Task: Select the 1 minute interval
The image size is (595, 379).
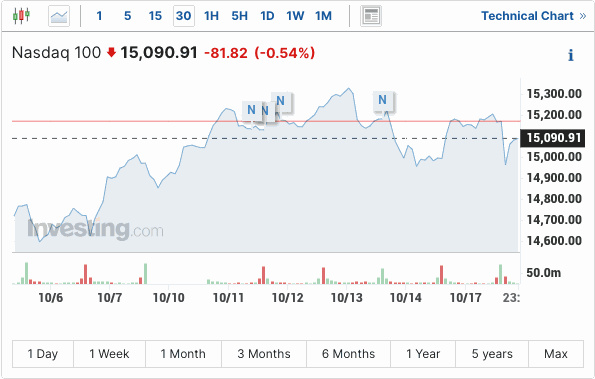Action: (x=99, y=16)
